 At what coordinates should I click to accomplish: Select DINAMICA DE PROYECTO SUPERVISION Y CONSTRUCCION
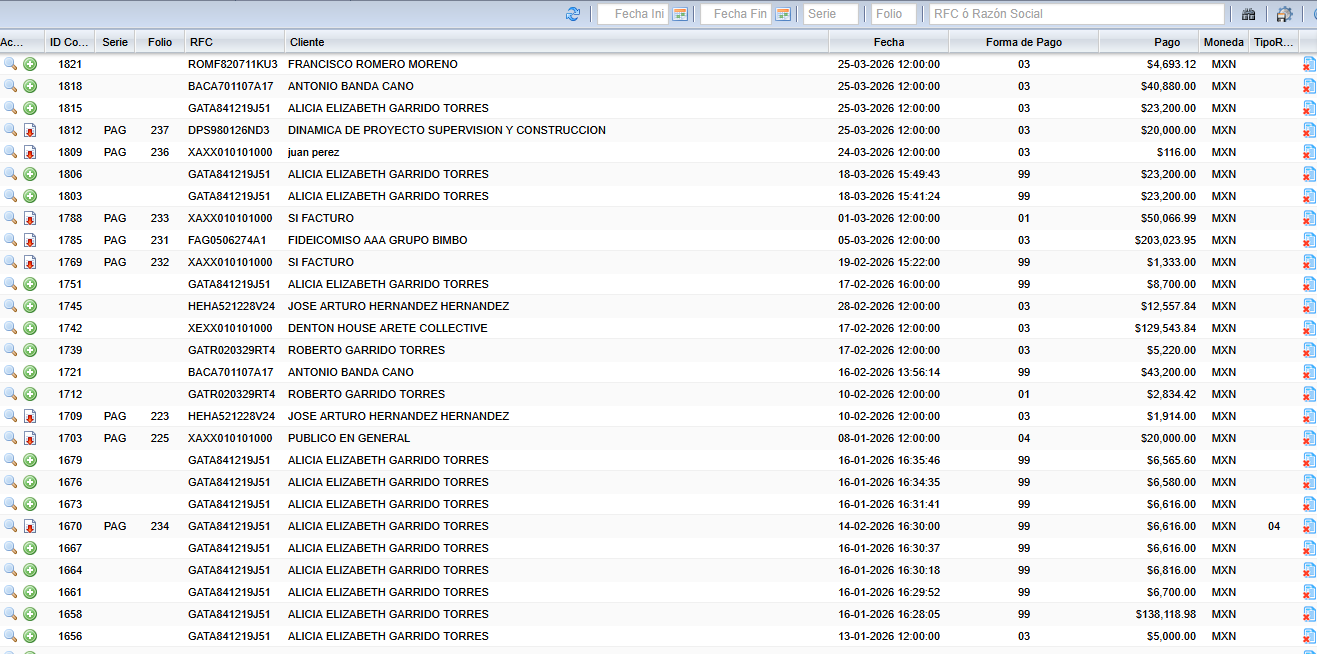coord(447,130)
